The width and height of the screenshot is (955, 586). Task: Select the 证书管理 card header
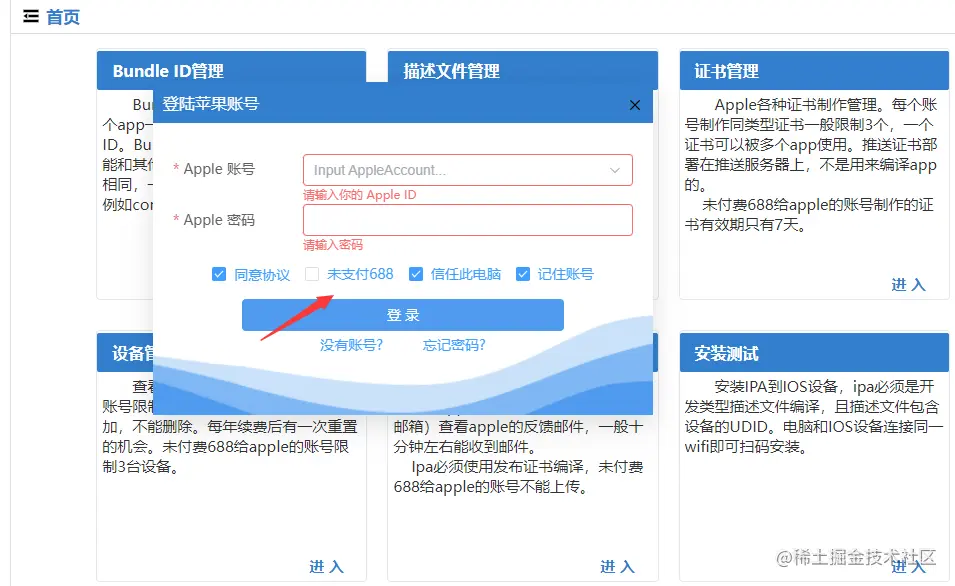tap(814, 71)
